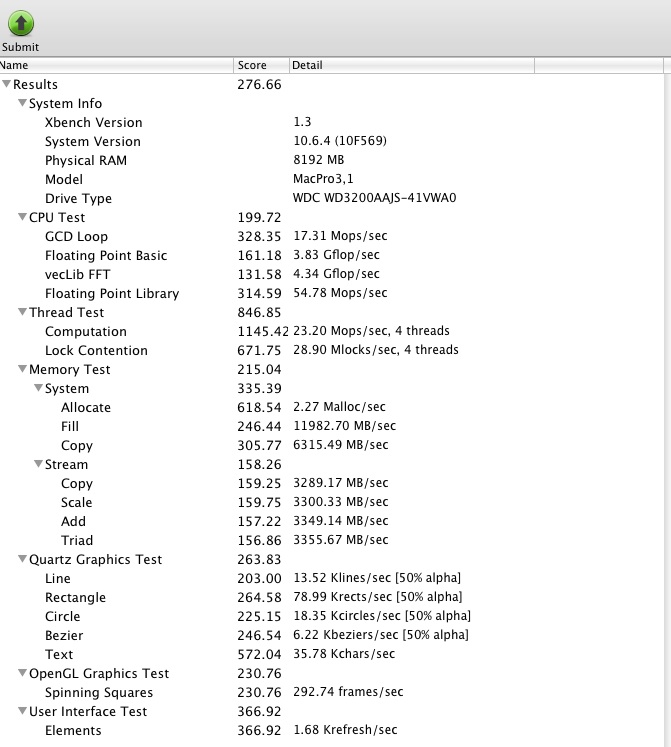Click the 35.78 Kchars/sec detail
The height and width of the screenshot is (747, 671).
pyautogui.click(x=344, y=654)
